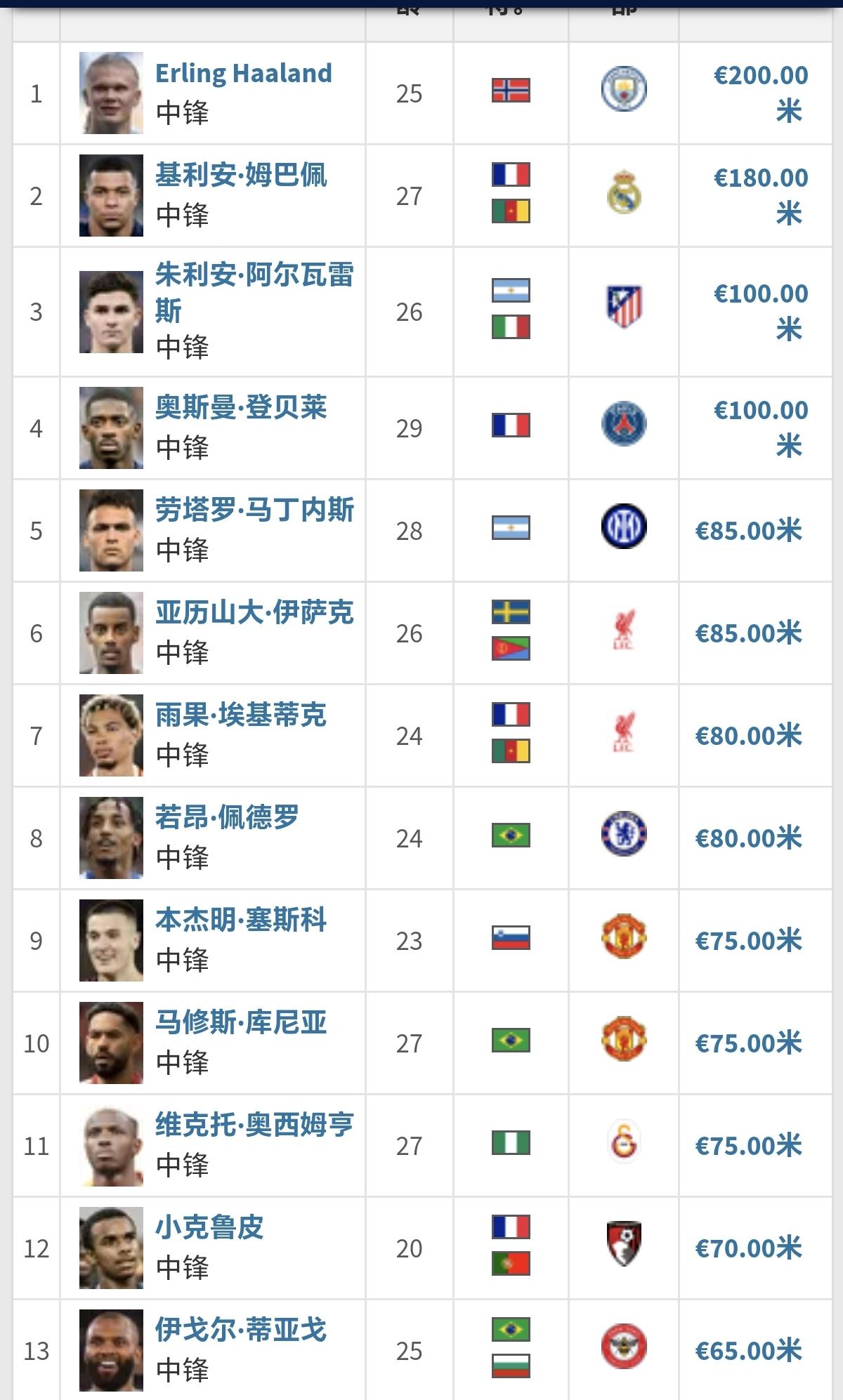Click the 若昂·佩德罗 player portrait

[111, 838]
